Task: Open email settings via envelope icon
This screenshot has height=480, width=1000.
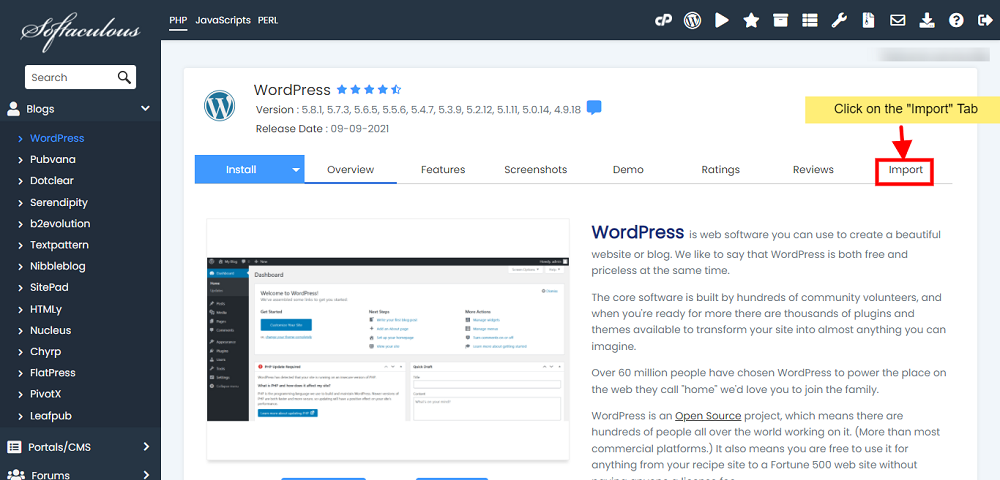Action: tap(898, 20)
